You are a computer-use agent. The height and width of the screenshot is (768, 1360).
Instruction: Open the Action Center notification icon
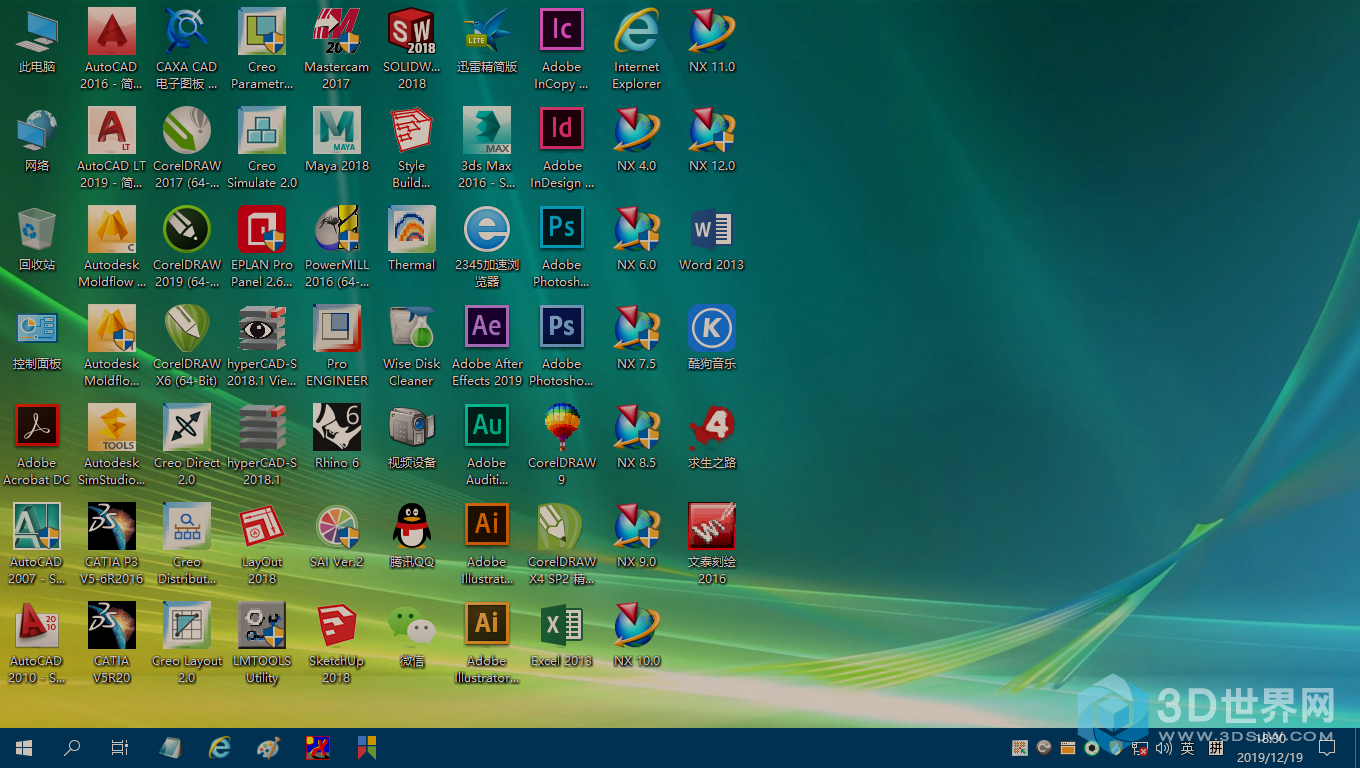point(1327,747)
